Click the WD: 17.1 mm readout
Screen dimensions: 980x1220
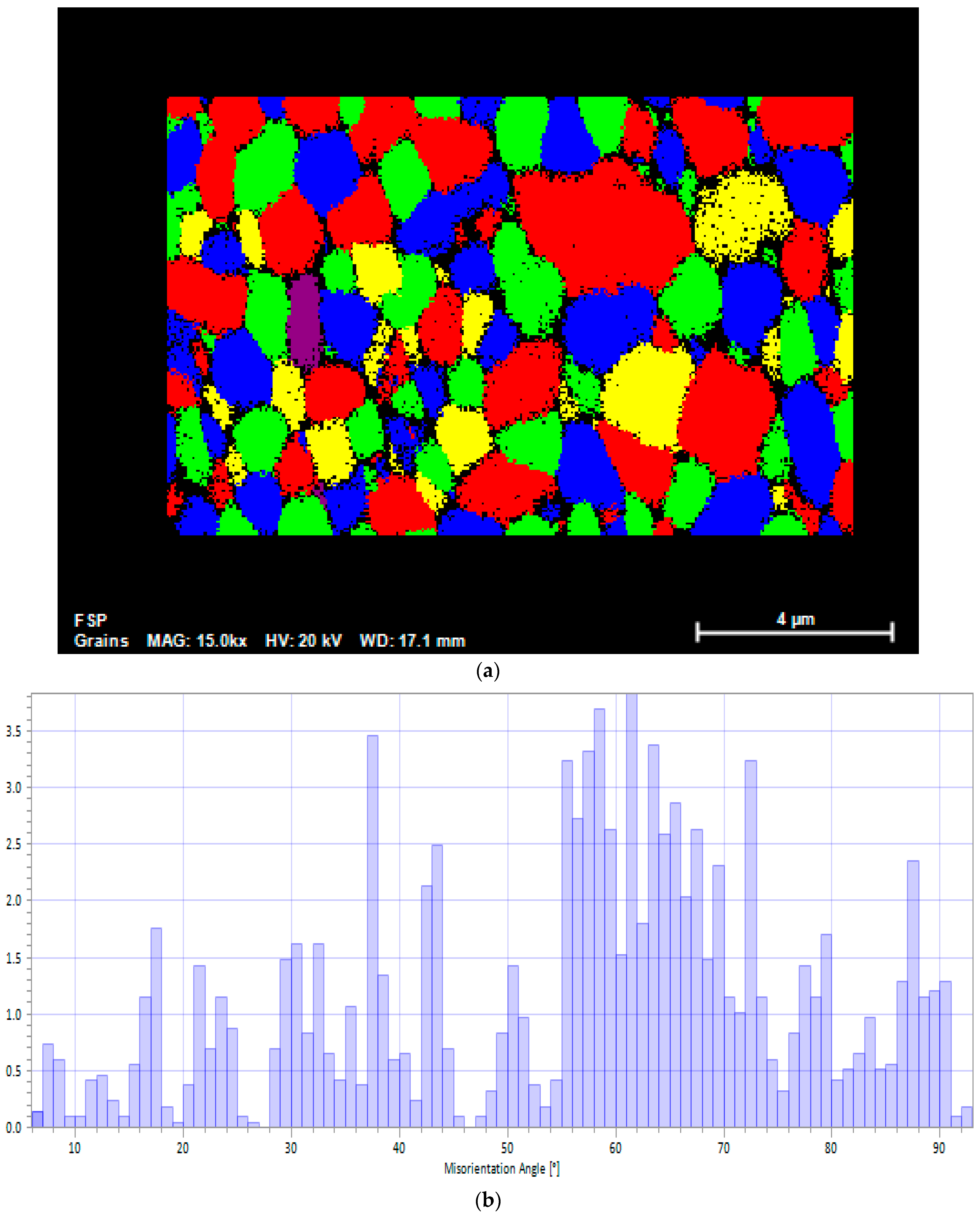pos(412,641)
